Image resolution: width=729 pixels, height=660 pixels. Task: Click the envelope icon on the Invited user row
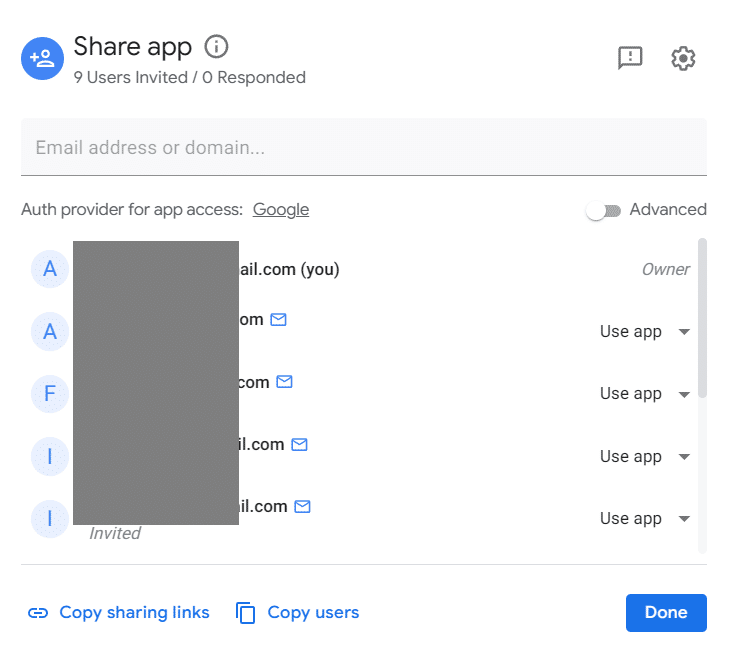tap(303, 507)
